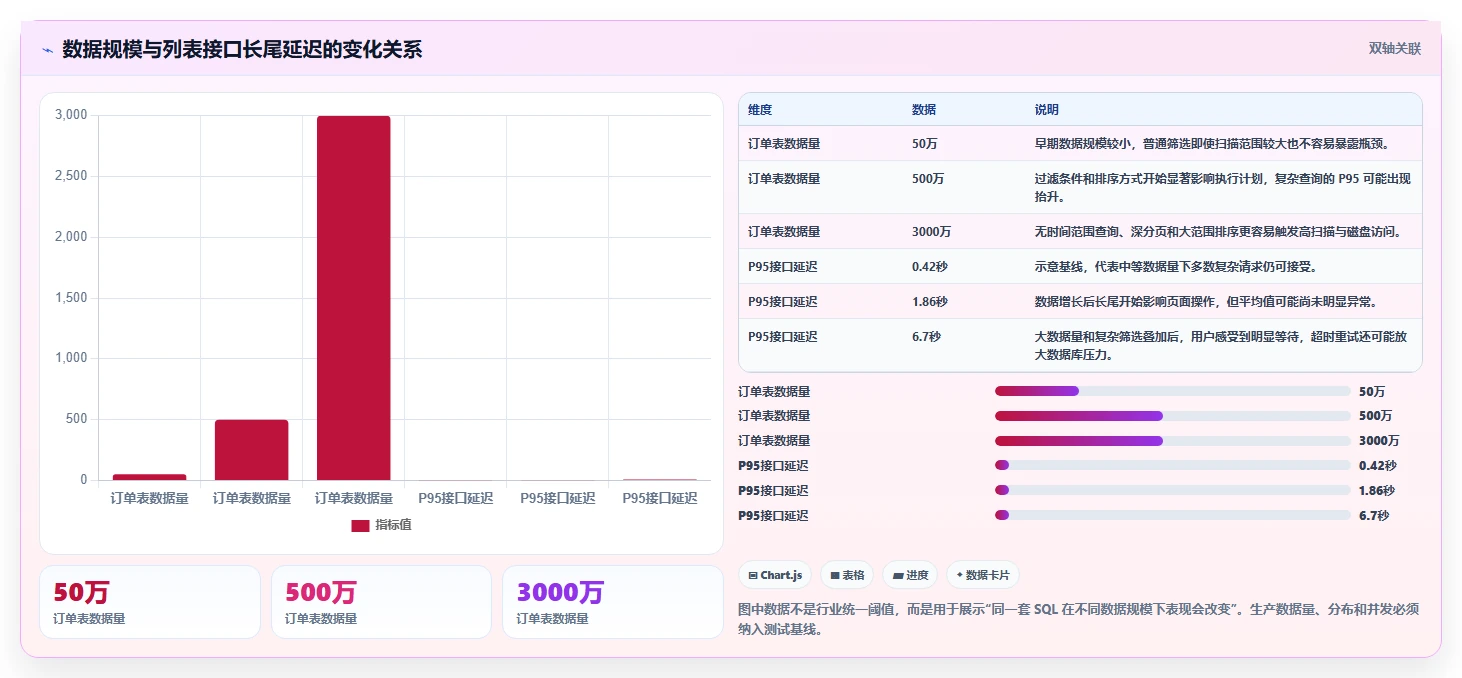
Task: Click y-axis label 3,000
Action: pyautogui.click(x=70, y=115)
